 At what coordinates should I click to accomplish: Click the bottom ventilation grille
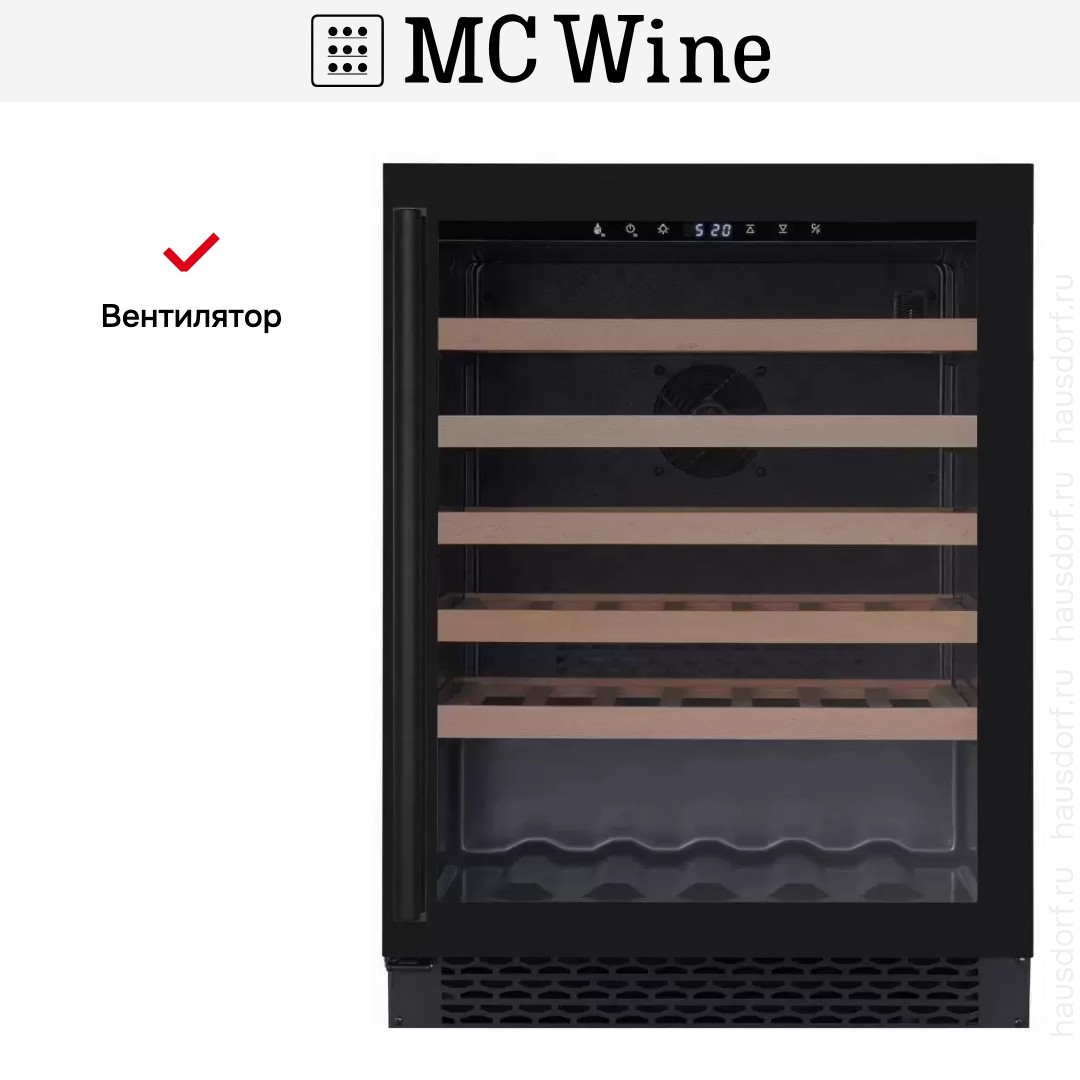pyautogui.click(x=709, y=991)
